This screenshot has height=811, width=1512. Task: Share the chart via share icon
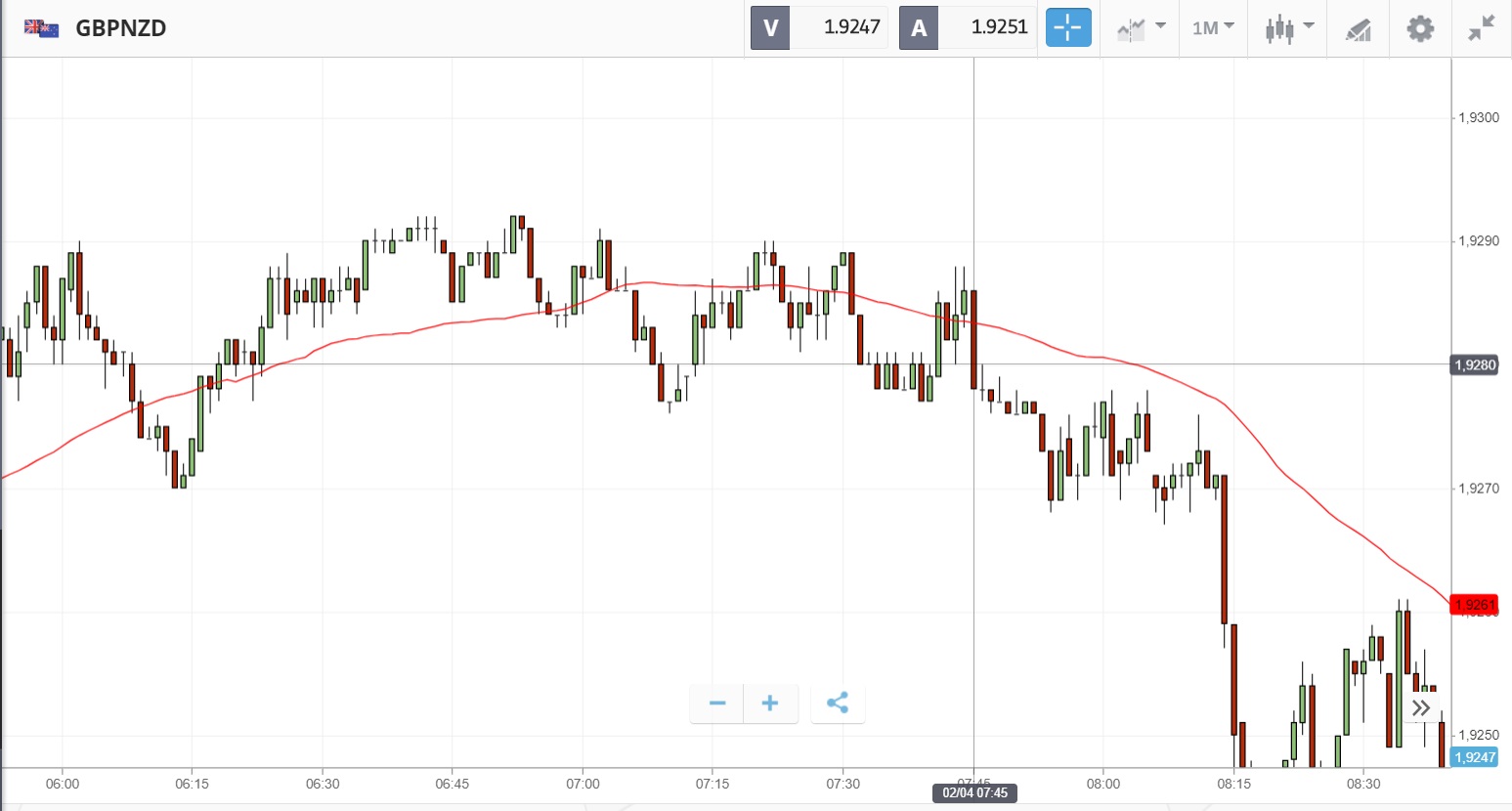[838, 704]
